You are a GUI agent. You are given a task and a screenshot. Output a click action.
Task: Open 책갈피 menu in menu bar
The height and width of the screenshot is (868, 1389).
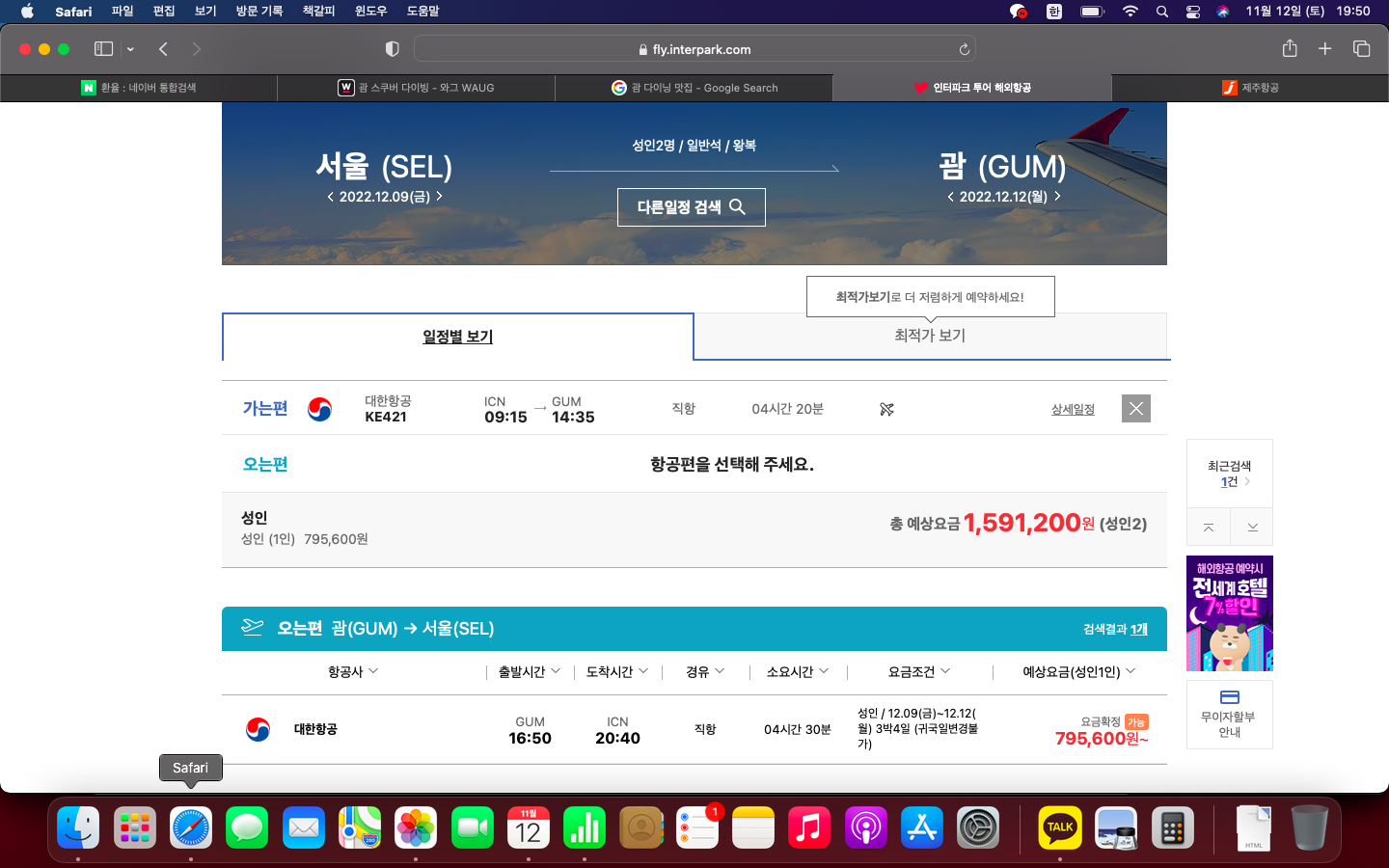click(318, 12)
